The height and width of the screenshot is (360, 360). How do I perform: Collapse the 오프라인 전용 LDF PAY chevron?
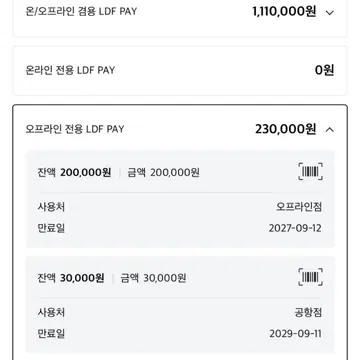(330, 130)
